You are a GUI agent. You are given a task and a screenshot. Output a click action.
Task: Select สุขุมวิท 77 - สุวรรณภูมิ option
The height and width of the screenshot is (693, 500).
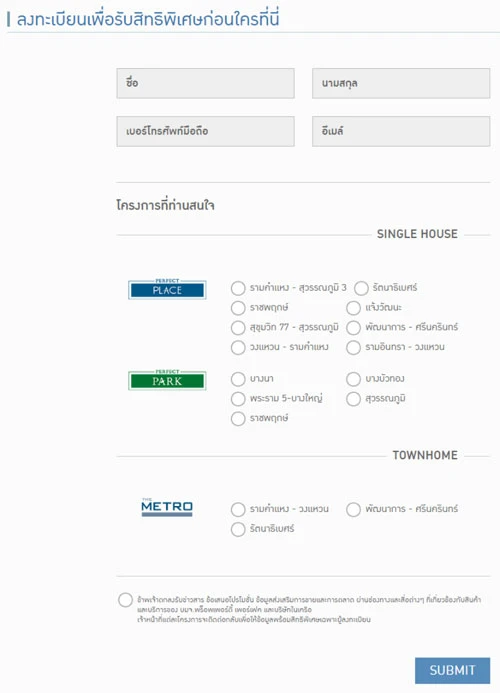pyautogui.click(x=238, y=328)
